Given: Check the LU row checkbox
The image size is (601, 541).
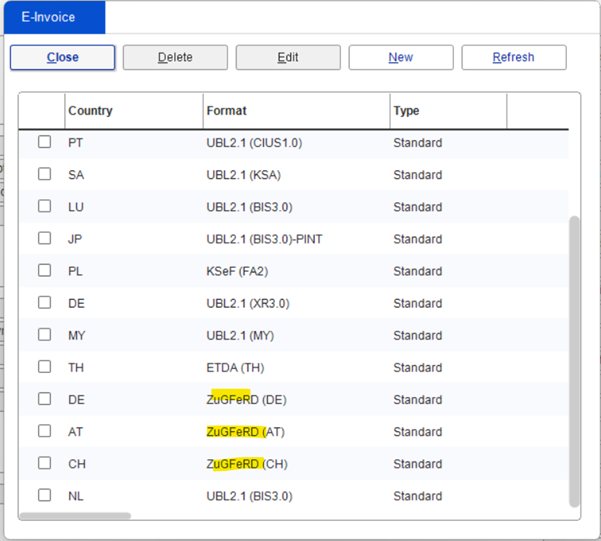Looking at the screenshot, I should click(44, 206).
